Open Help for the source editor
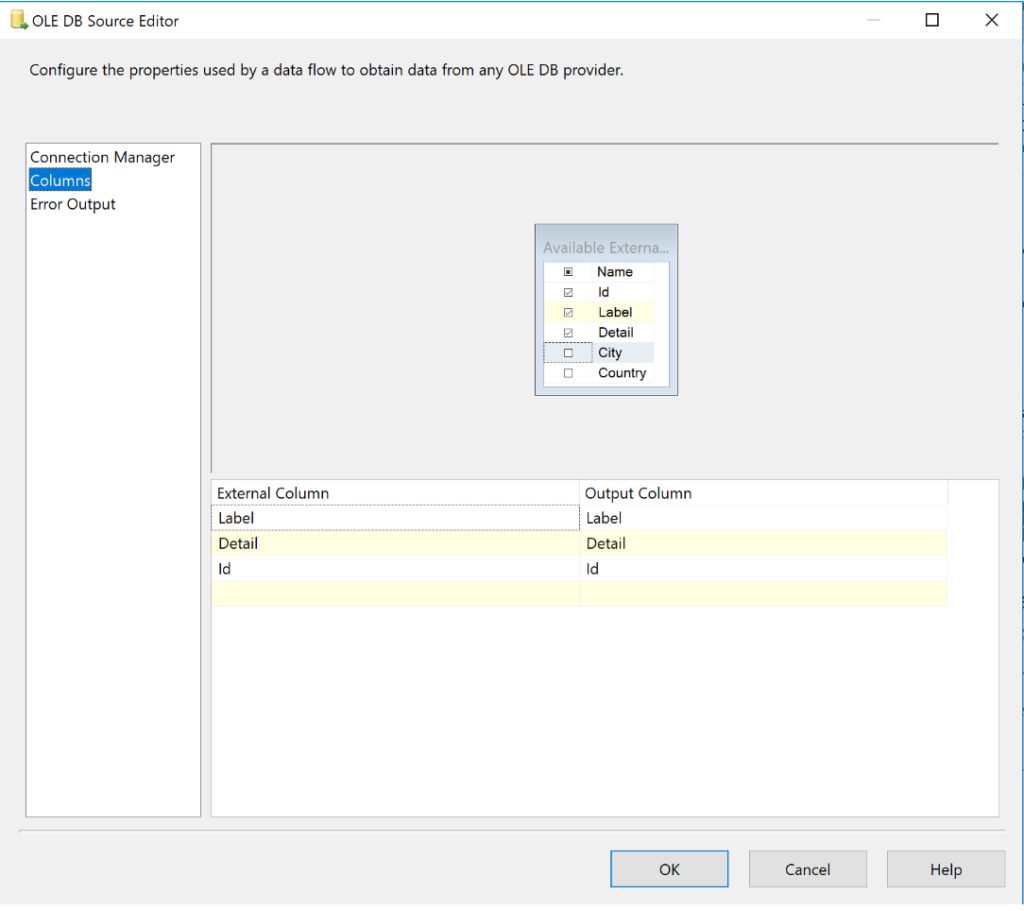The image size is (1024, 911). tap(944, 868)
